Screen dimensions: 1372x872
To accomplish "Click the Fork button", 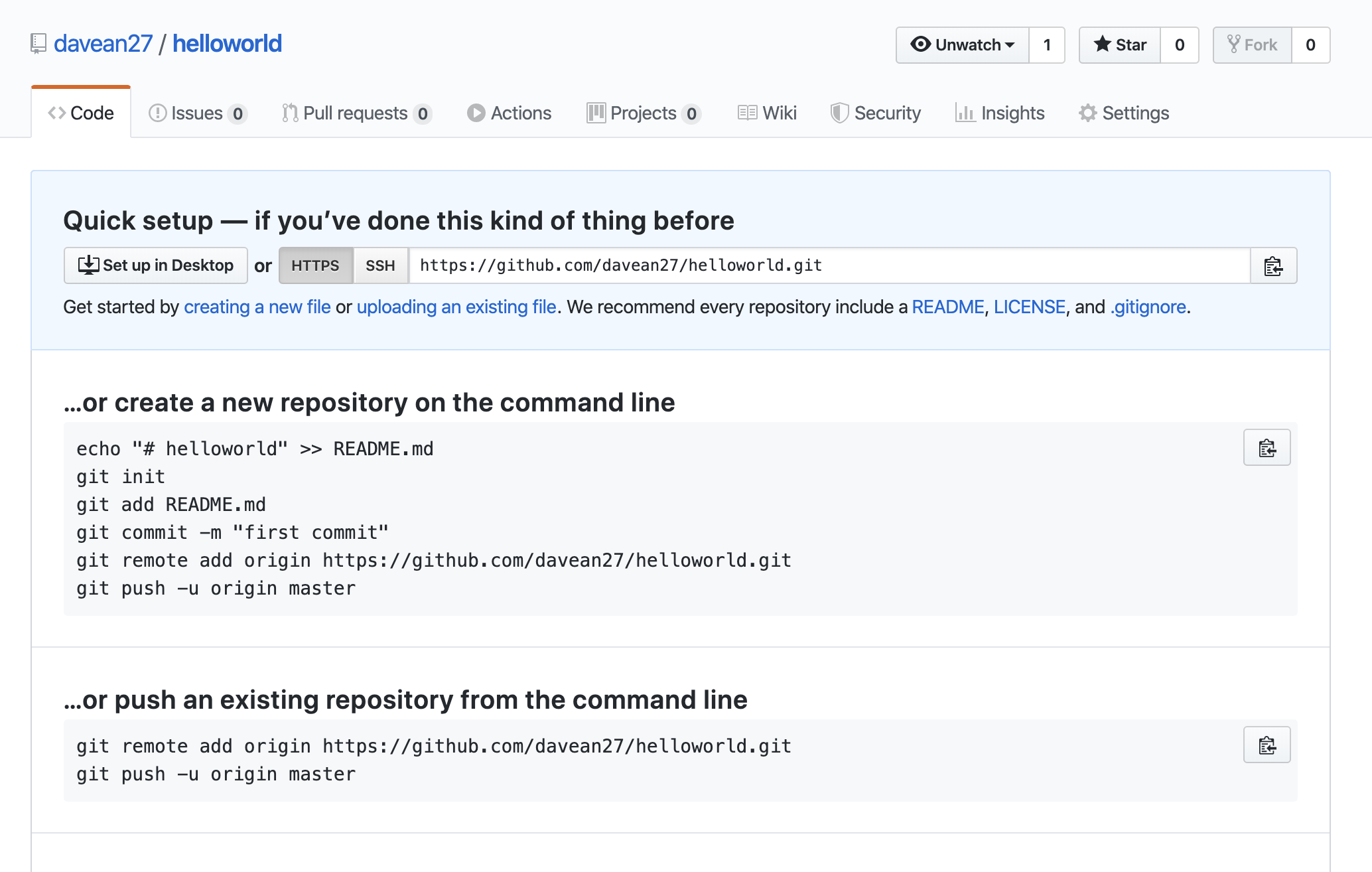I will coord(1252,45).
